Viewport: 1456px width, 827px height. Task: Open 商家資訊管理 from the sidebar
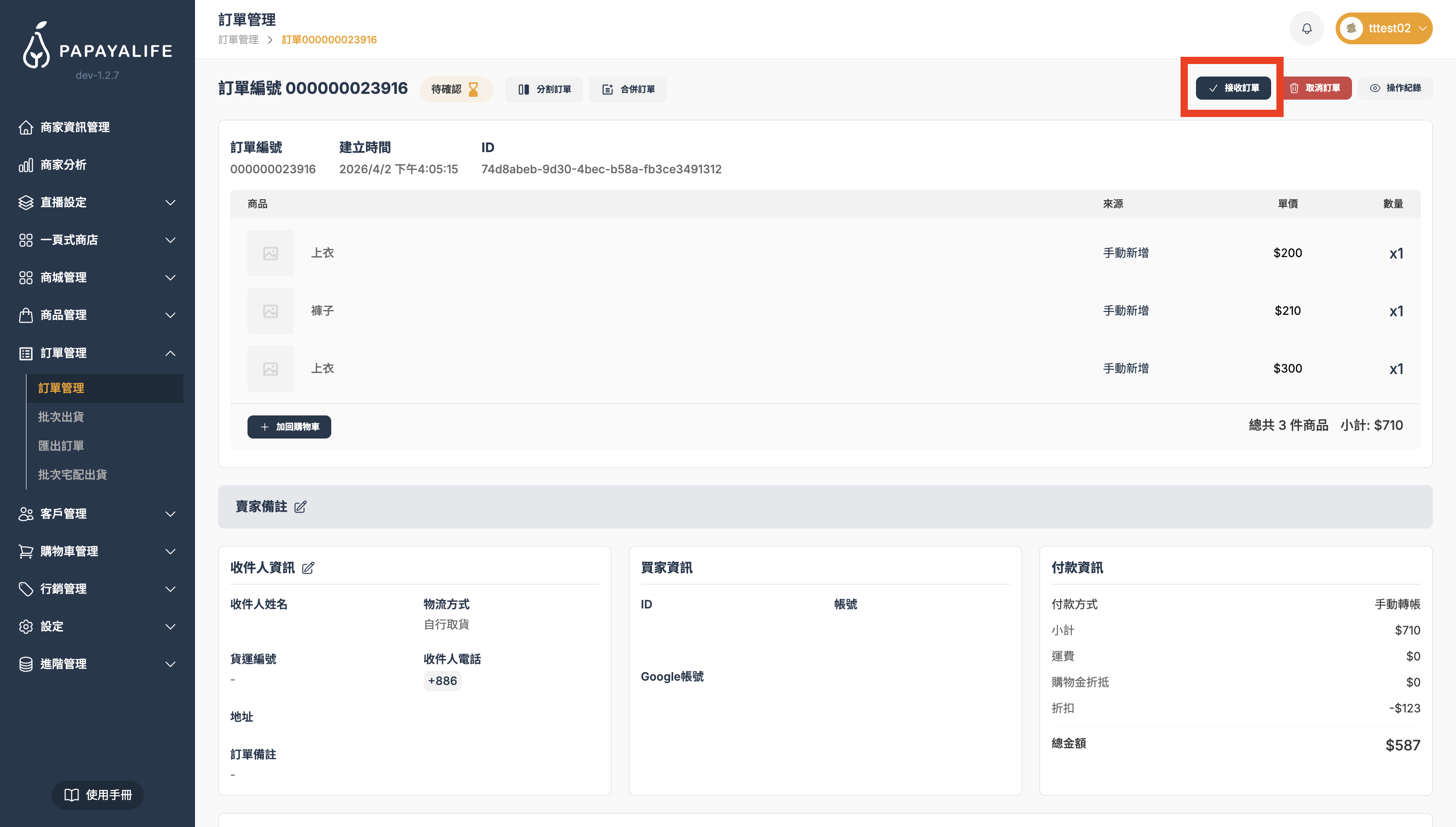pos(75,127)
